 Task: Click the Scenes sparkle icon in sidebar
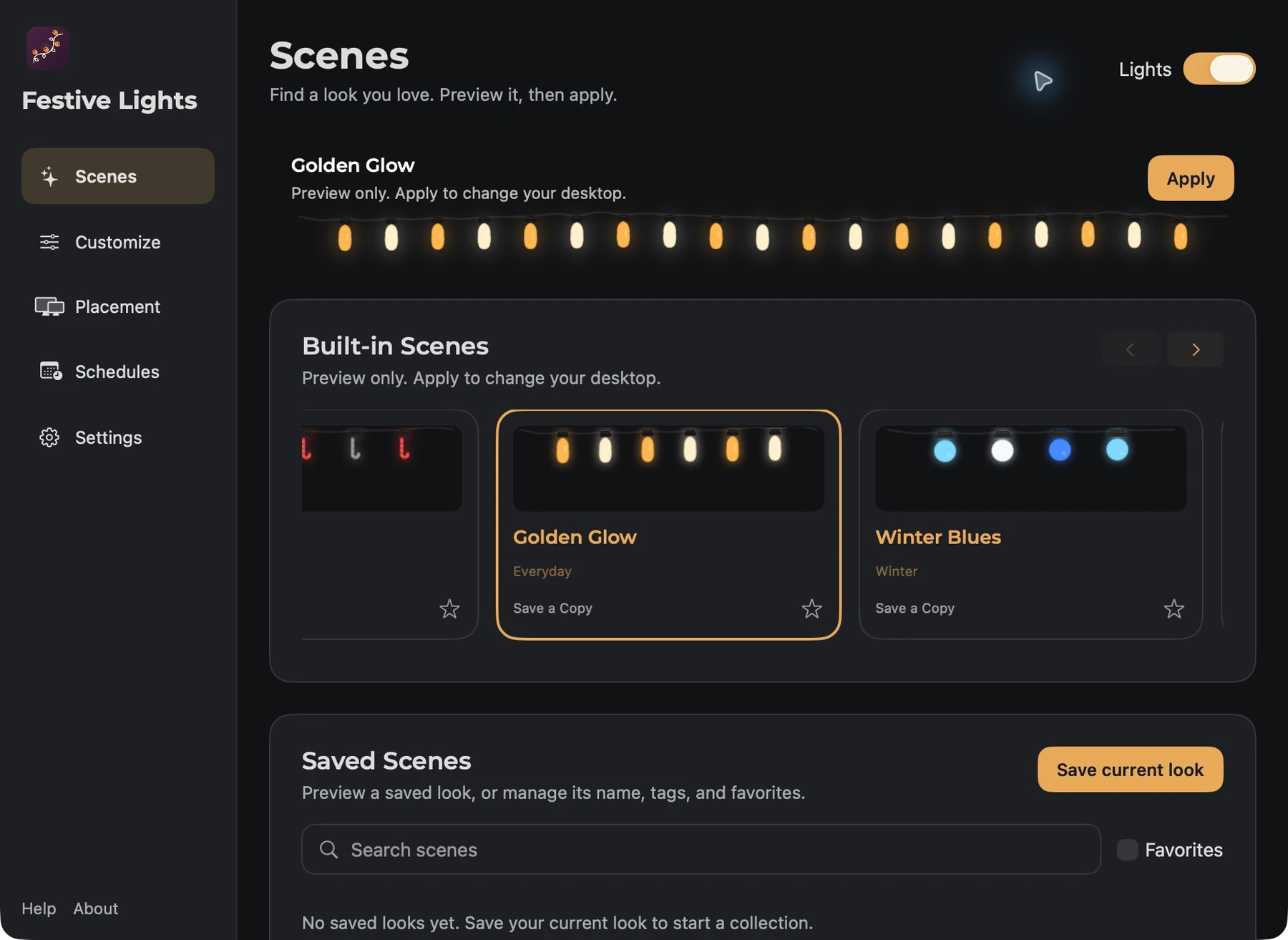point(49,176)
